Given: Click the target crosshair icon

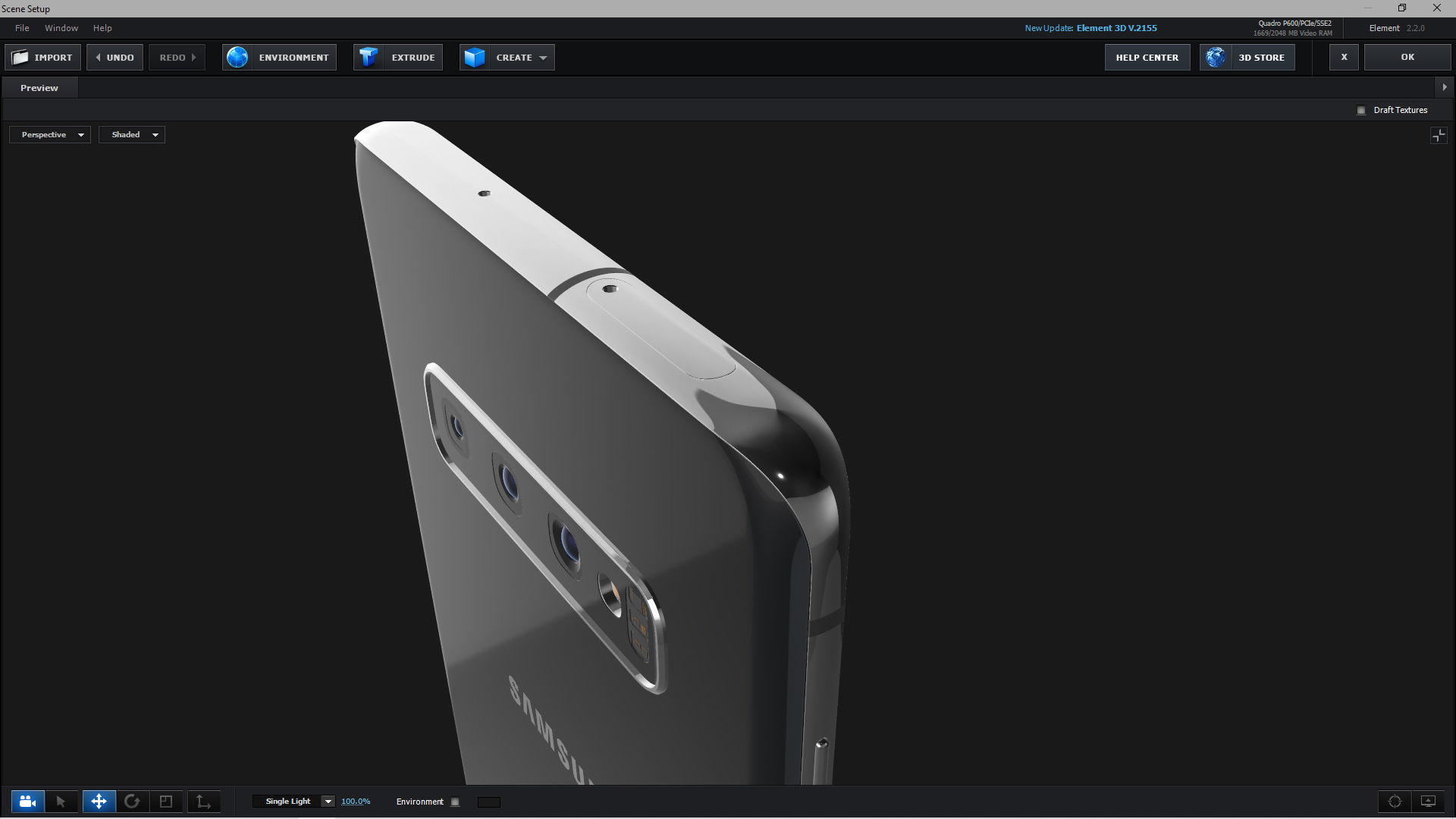Looking at the screenshot, I should (x=1395, y=802).
